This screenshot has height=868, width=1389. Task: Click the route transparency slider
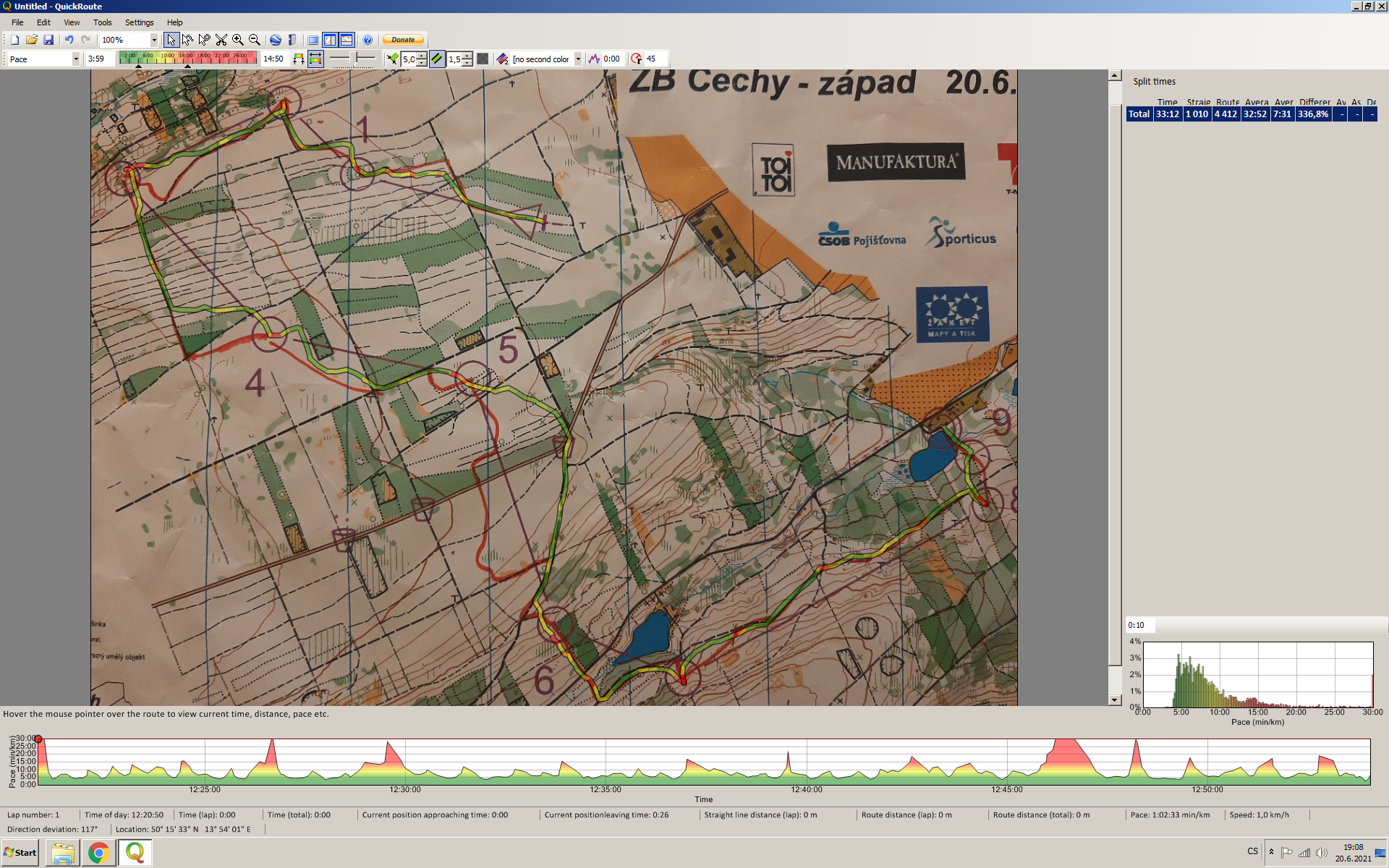tap(352, 59)
